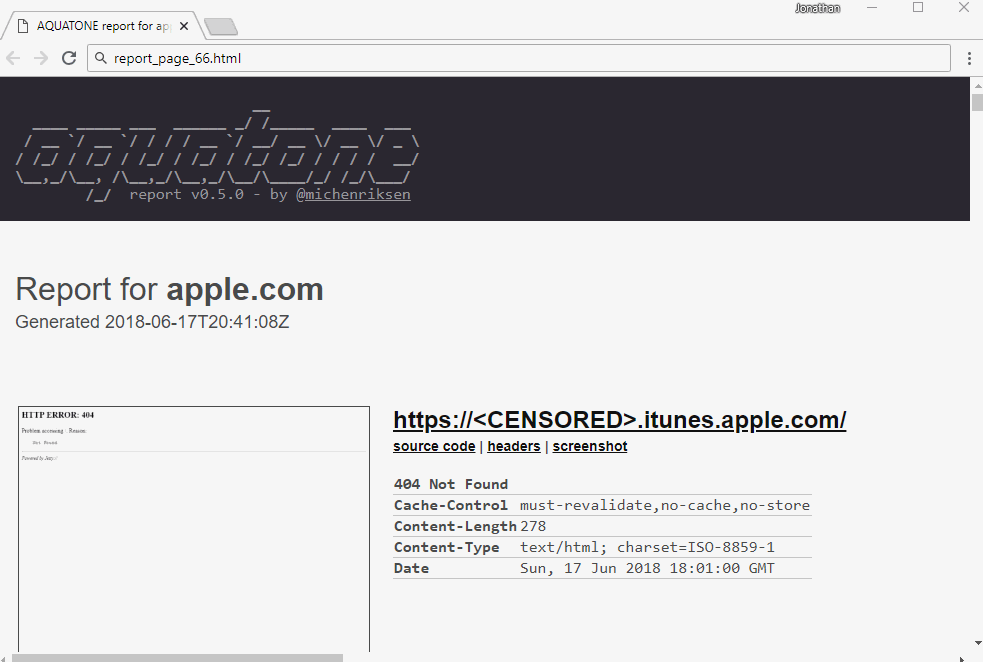
Task: Click the HTTP ERROR 404 screenshot thumbnail
Action: 194,529
